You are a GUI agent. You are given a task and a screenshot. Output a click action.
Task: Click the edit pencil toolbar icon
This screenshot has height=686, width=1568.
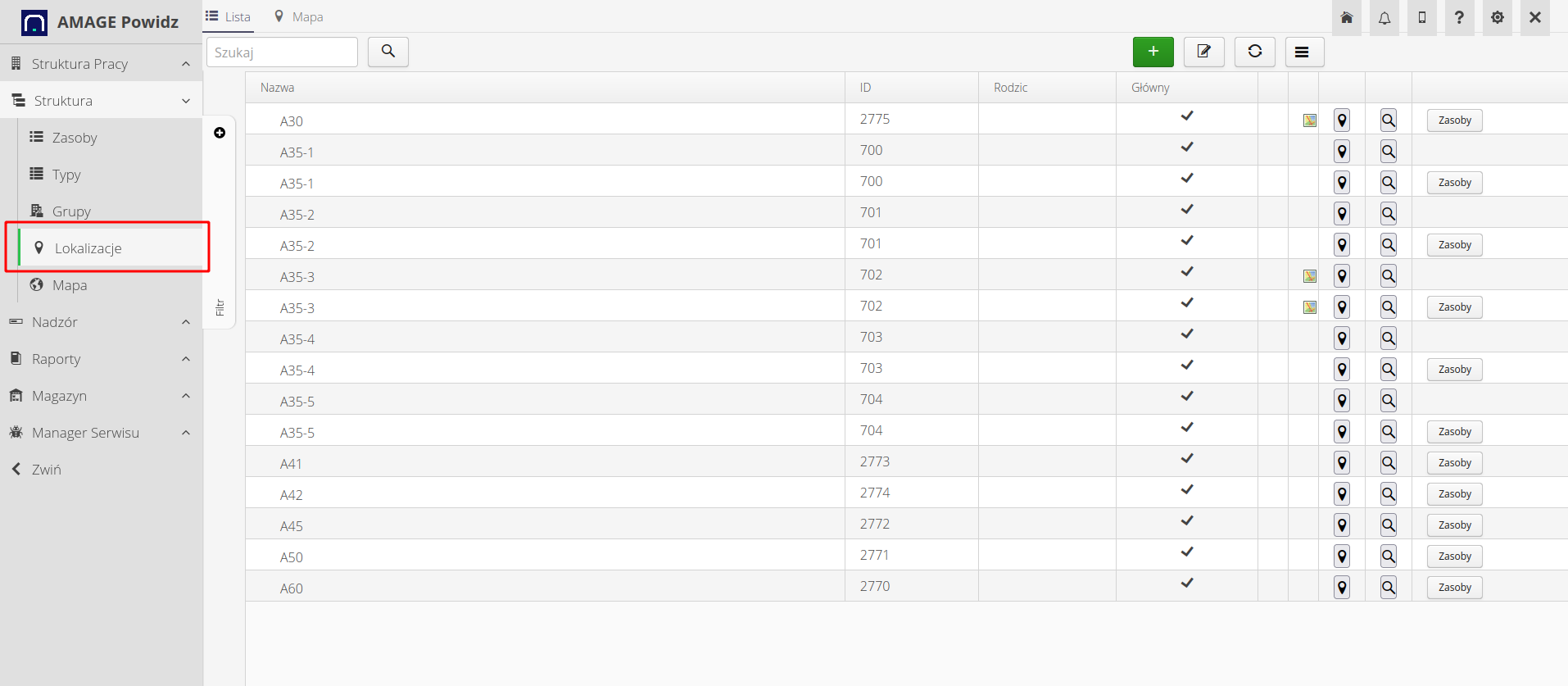1203,52
